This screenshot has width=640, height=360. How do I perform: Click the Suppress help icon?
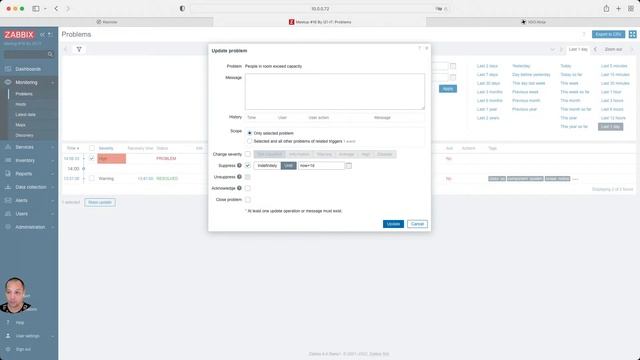pyautogui.click(x=239, y=165)
